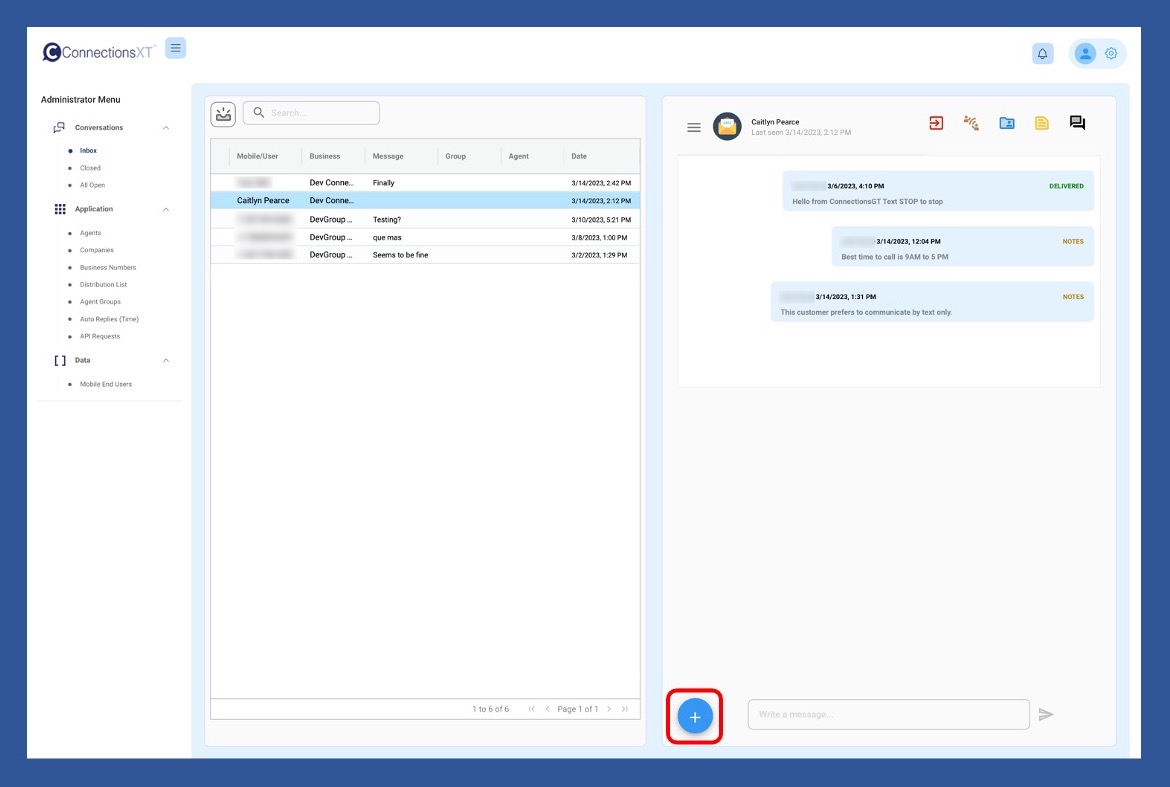Go to Auto Replies (Time) menu item
The height and width of the screenshot is (787, 1170).
[109, 319]
